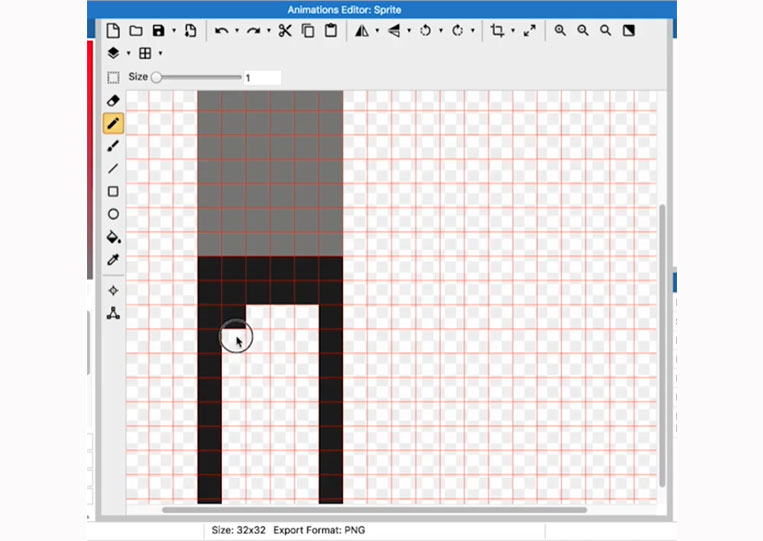Cut selection with scissors icon
The image size is (763, 541).
[x=285, y=31]
